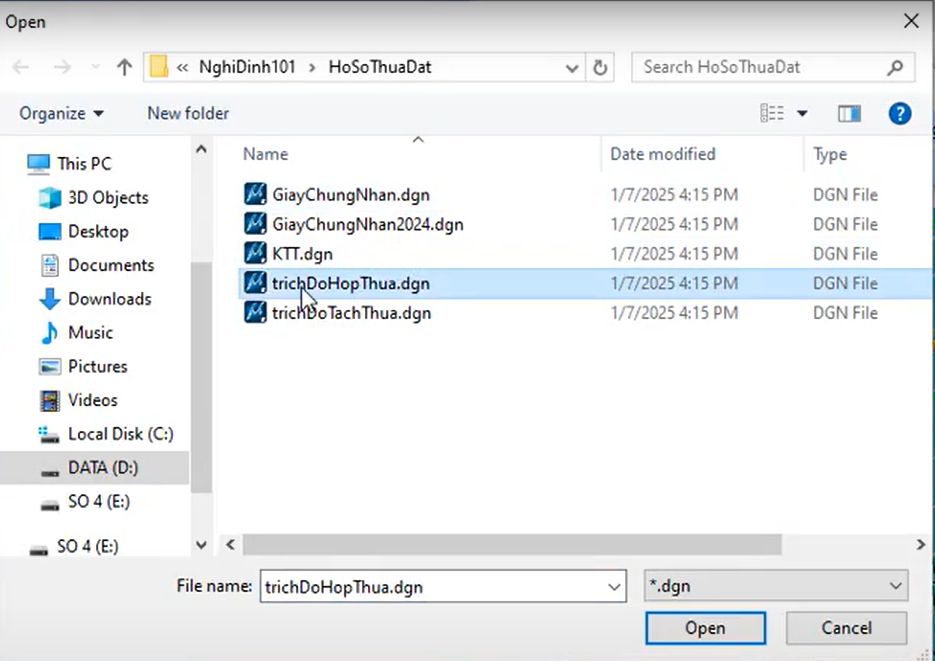Expand the *.dgn file type dropdown

coord(895,587)
